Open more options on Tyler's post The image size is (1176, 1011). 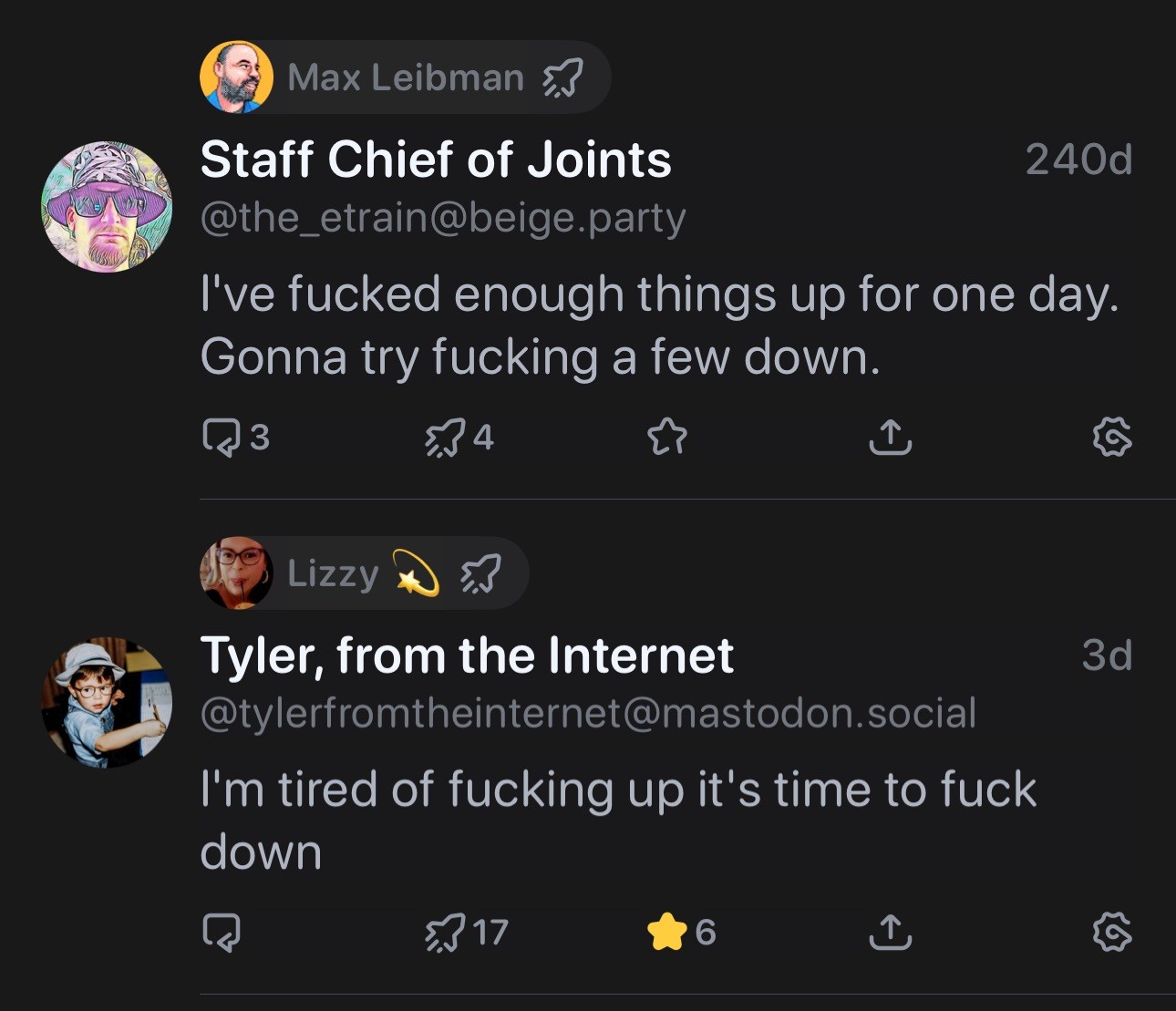click(1112, 932)
